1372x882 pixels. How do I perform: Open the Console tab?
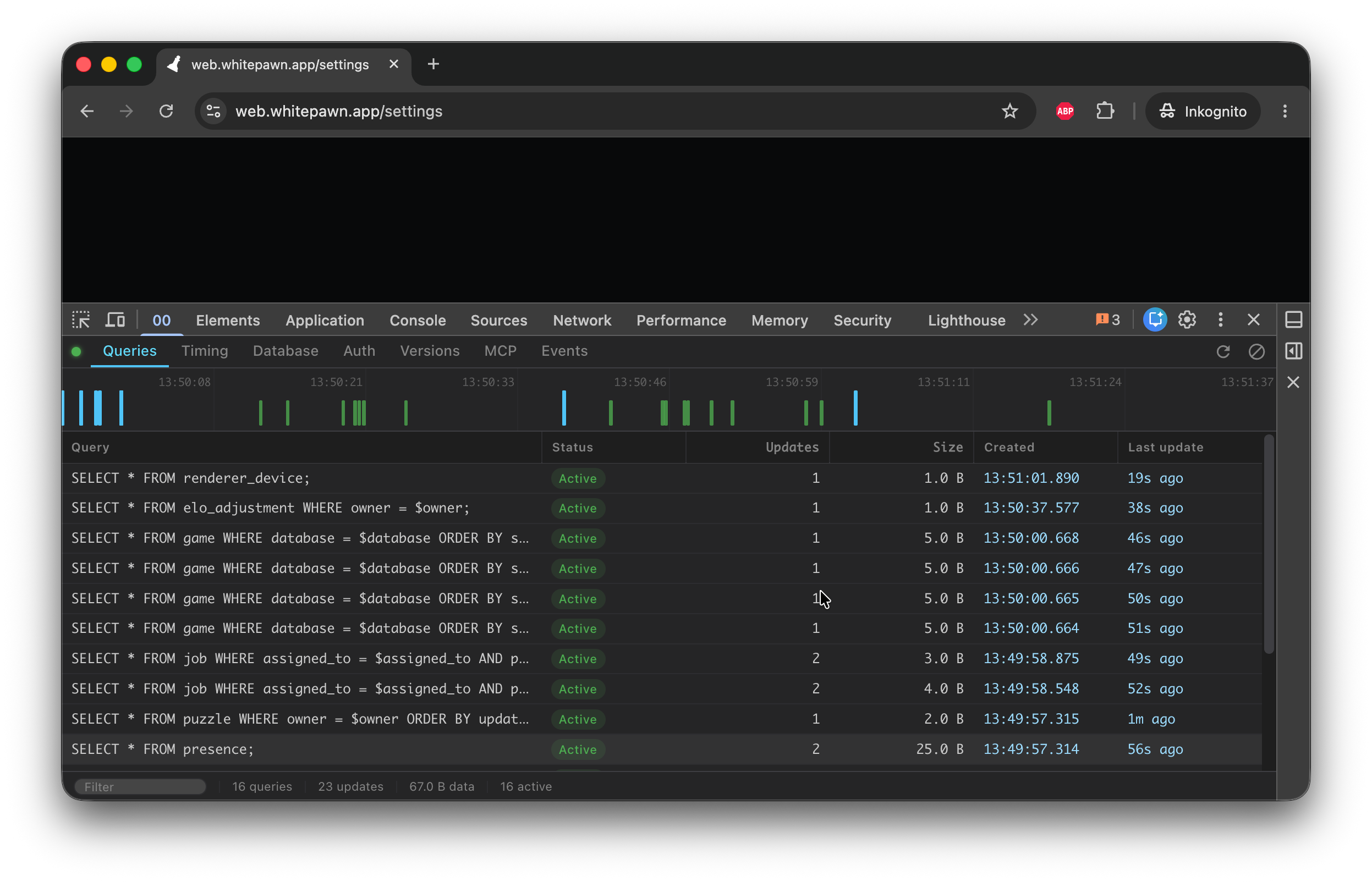(x=418, y=320)
